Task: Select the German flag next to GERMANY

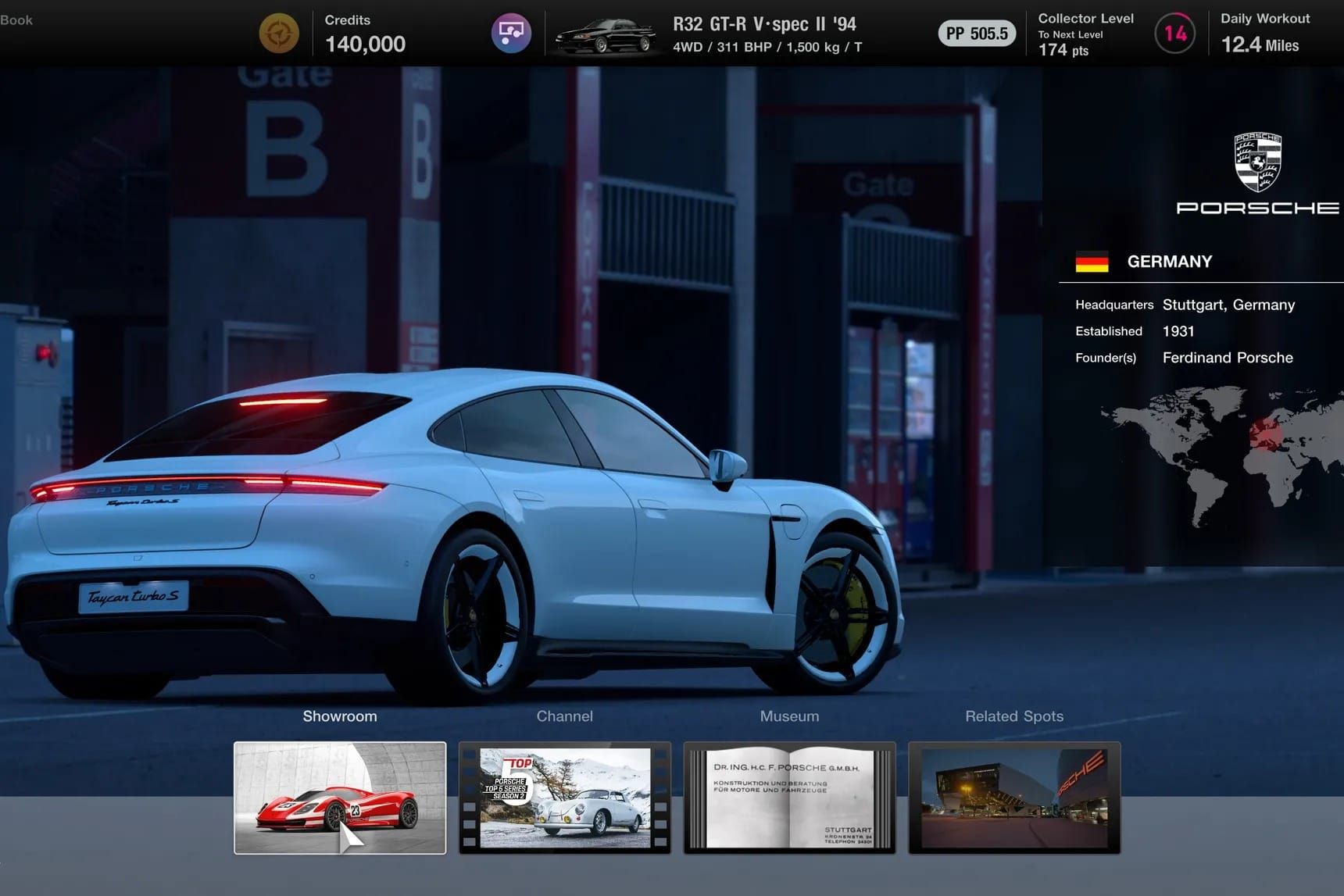Action: (x=1092, y=261)
